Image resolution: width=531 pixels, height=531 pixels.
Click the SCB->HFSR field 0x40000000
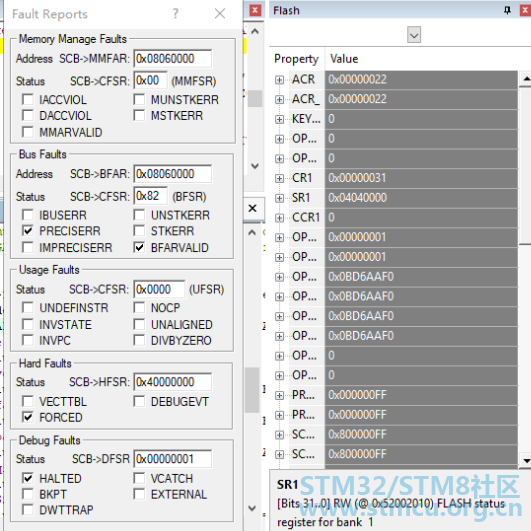[x=173, y=382]
